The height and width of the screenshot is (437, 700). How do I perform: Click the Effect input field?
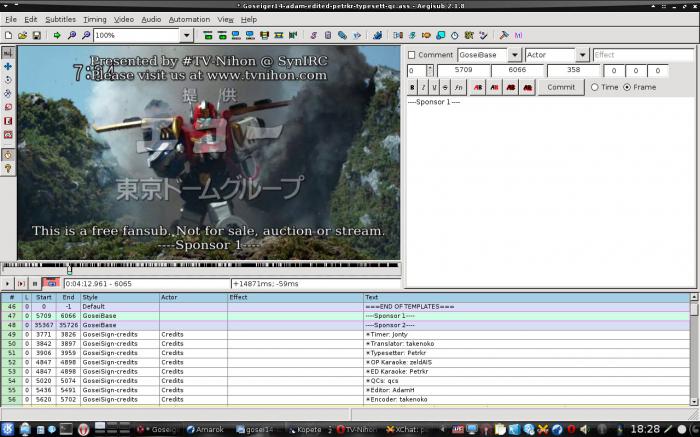coord(643,55)
